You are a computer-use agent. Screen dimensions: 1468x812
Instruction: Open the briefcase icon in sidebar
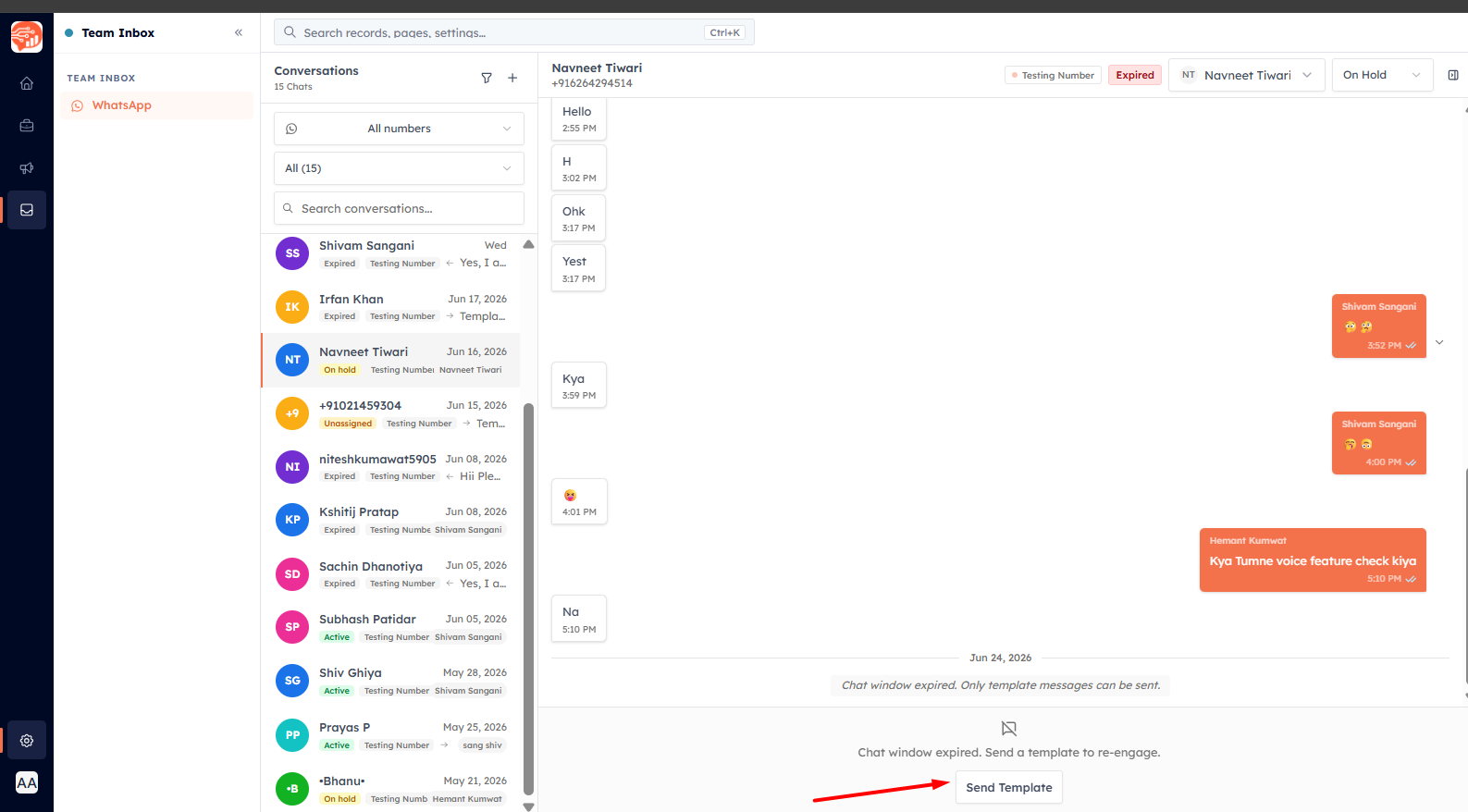(27, 126)
